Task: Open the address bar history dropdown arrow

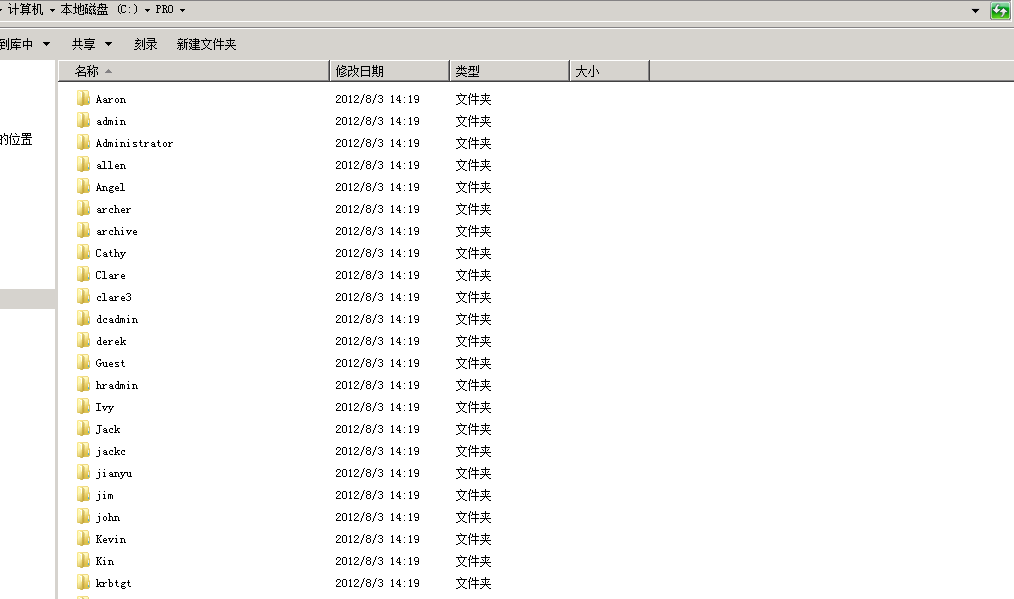Action: (975, 10)
